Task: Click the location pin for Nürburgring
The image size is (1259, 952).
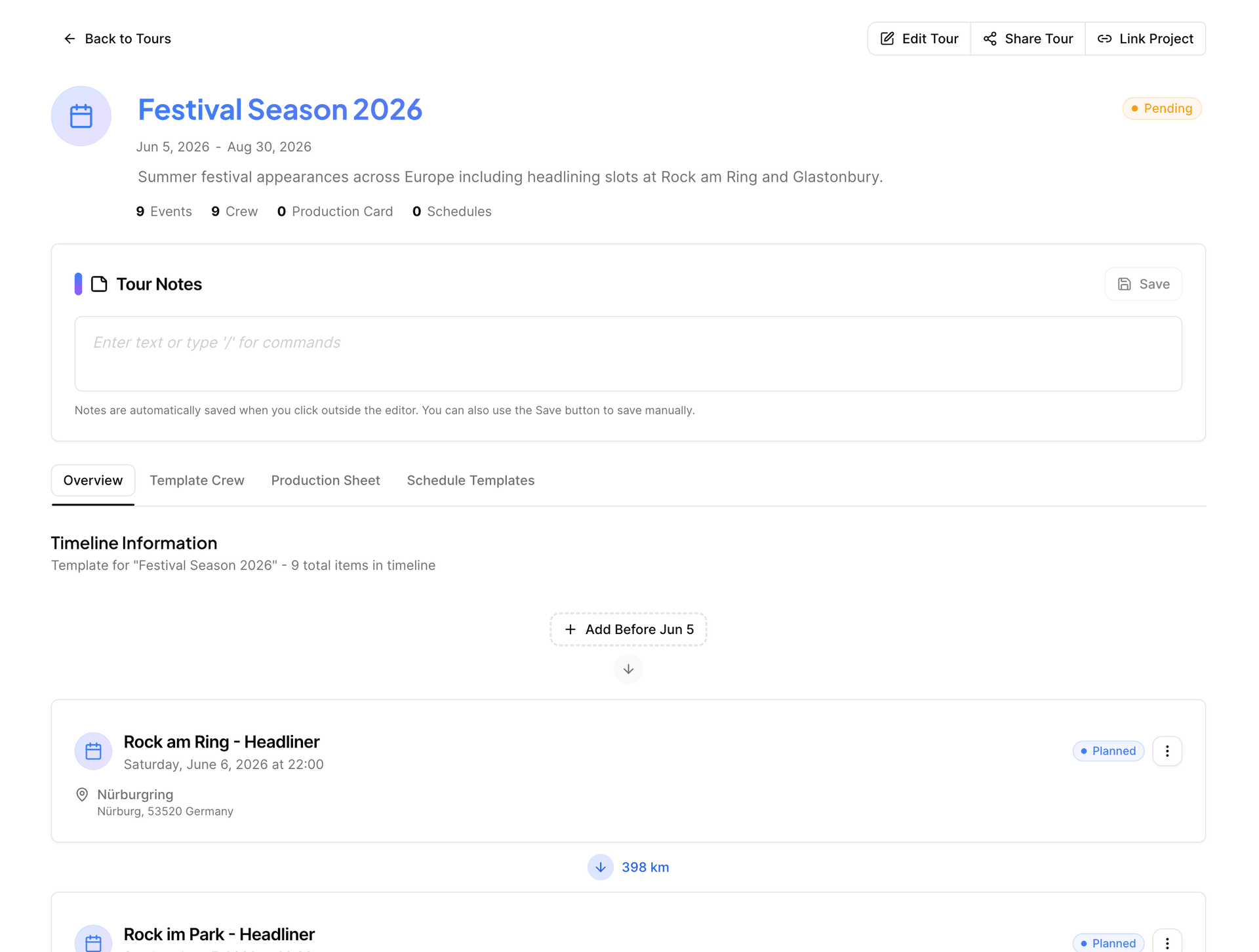Action: coord(81,794)
